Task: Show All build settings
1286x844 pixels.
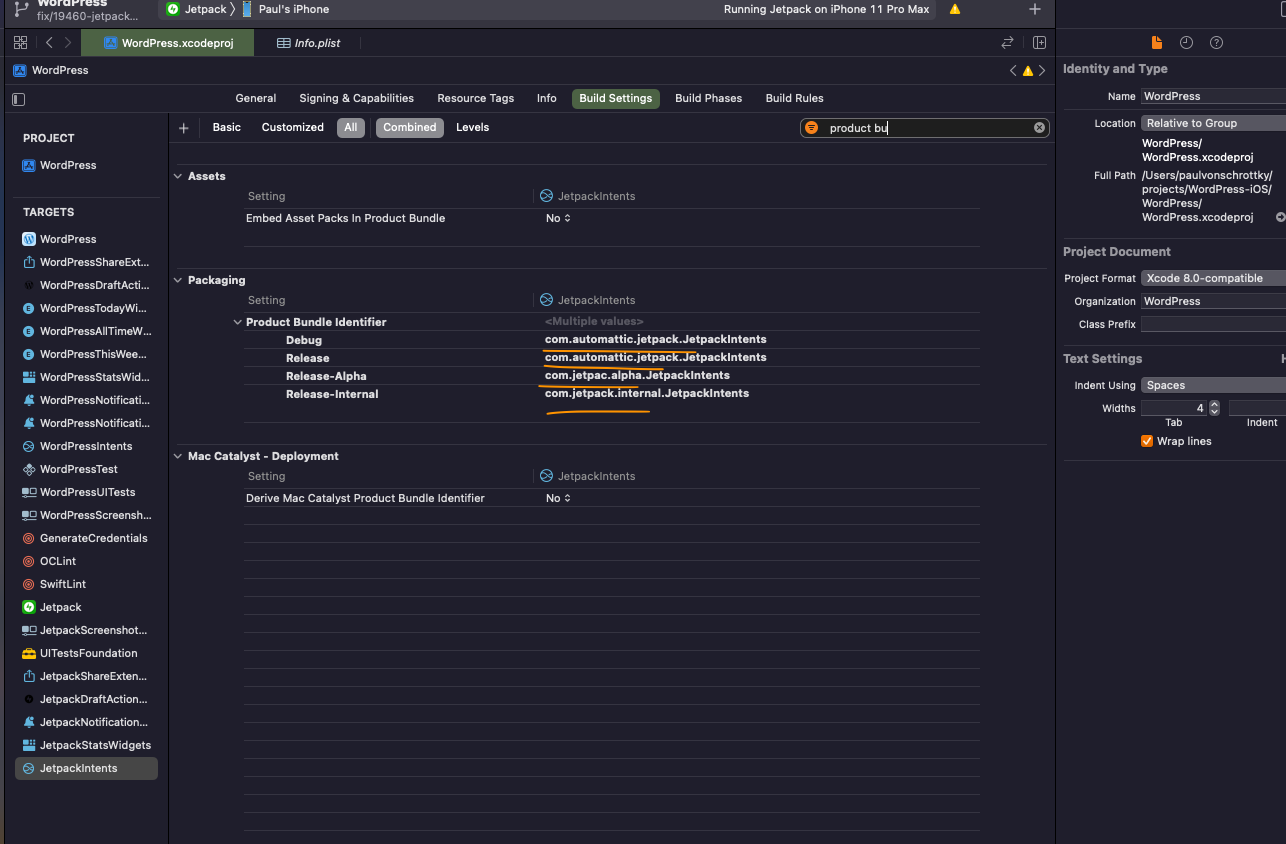Action: [351, 128]
